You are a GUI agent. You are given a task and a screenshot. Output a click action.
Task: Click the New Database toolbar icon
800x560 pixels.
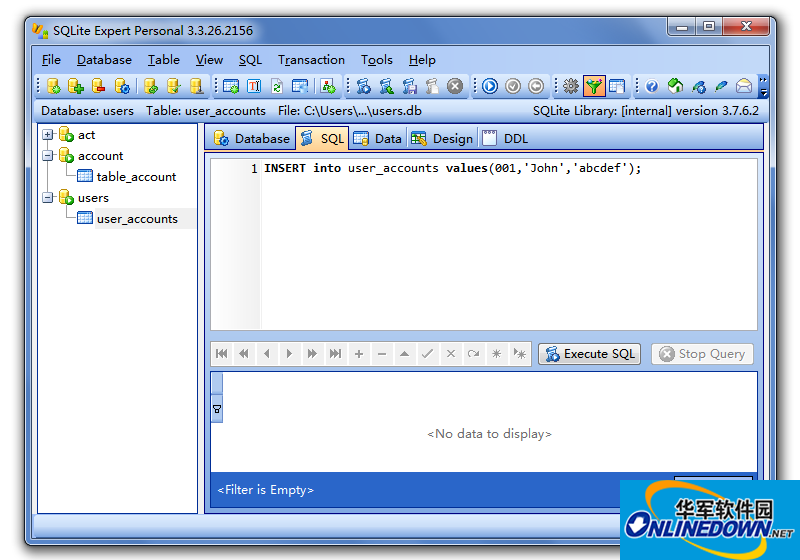pos(54,86)
